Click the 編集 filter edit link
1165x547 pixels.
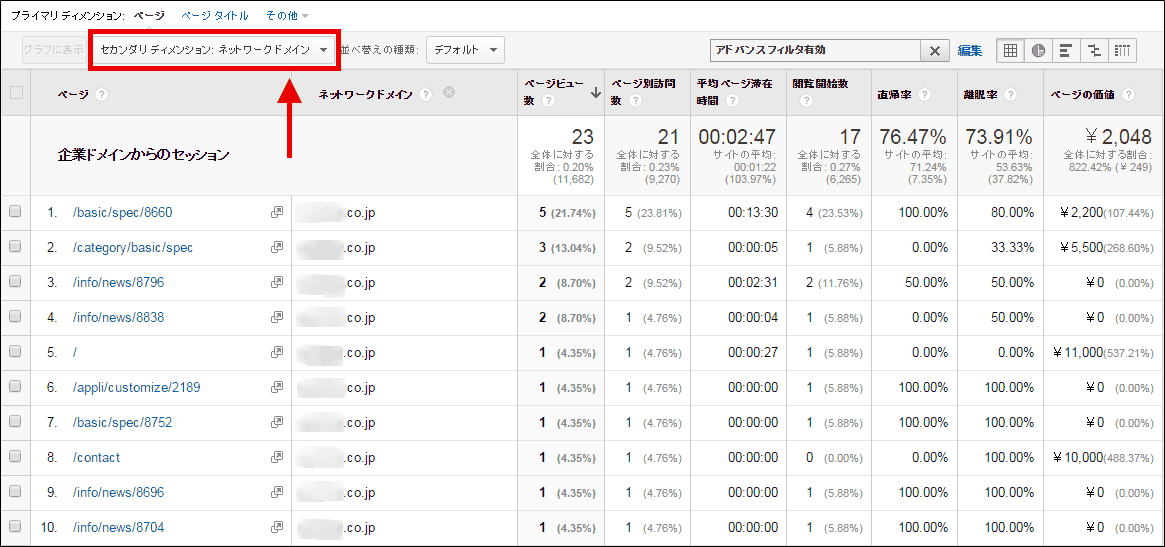click(969, 50)
